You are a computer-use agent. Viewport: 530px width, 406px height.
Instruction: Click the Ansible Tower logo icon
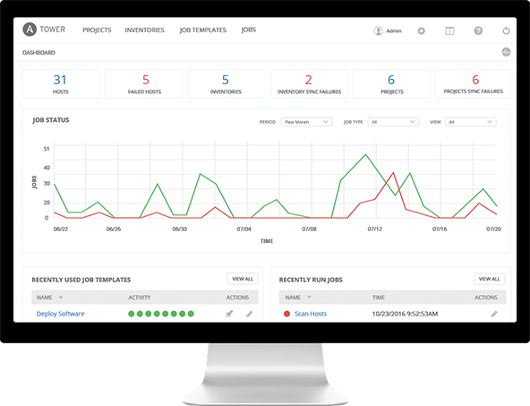30,29
